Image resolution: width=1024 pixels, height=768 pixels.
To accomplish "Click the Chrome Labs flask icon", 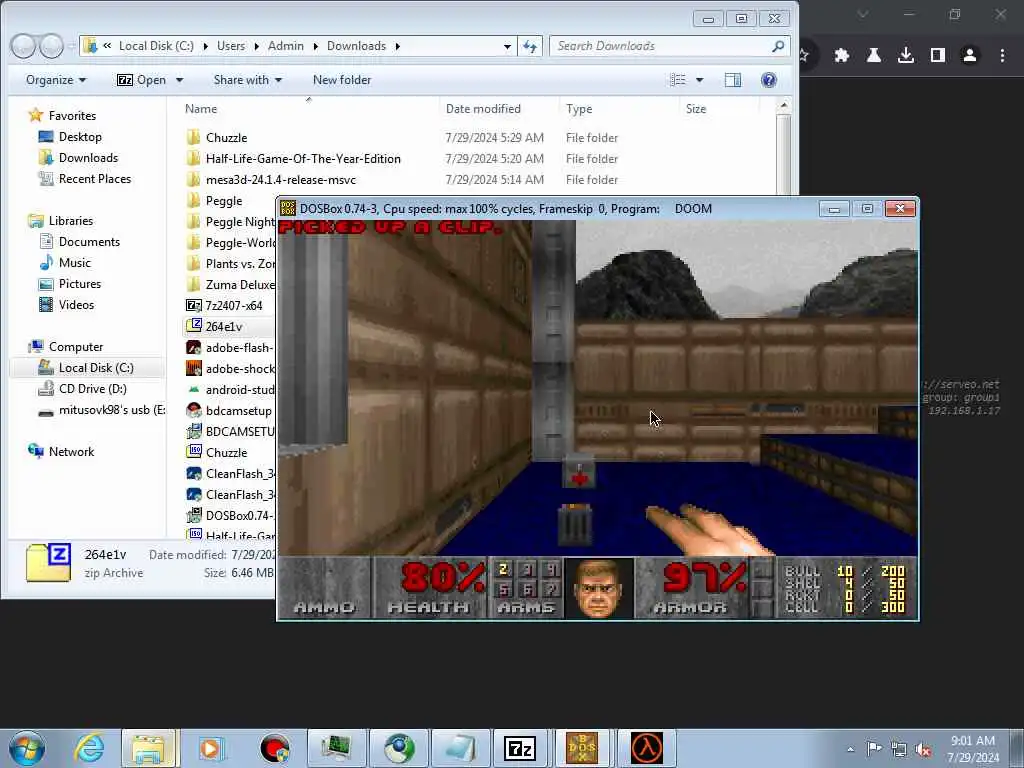I will [x=874, y=56].
